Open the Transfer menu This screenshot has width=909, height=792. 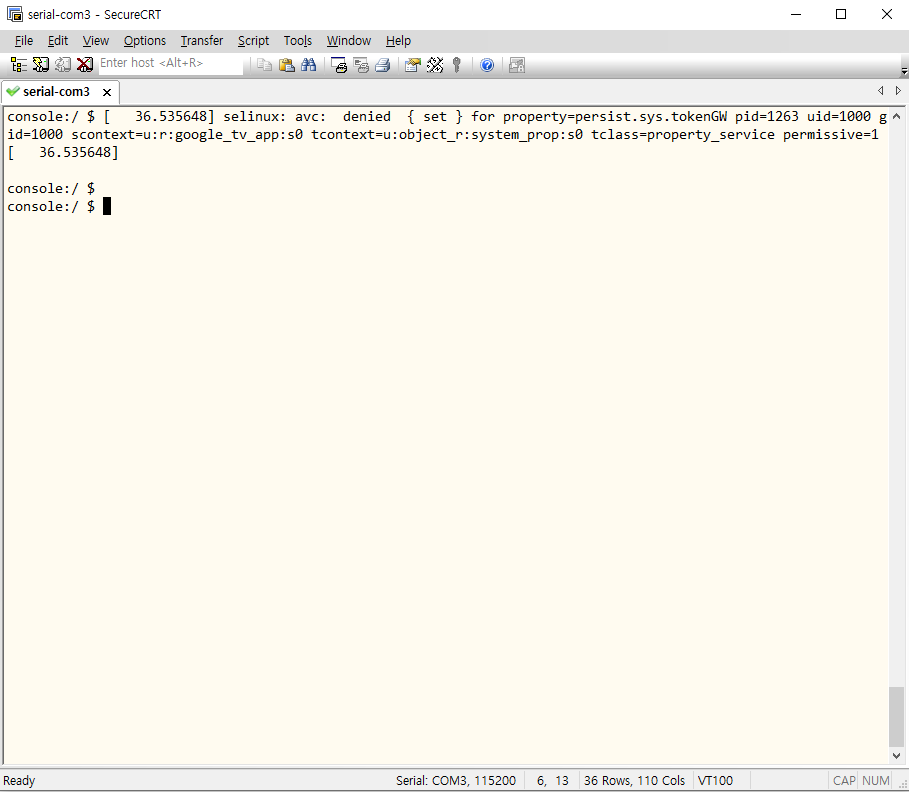202,41
